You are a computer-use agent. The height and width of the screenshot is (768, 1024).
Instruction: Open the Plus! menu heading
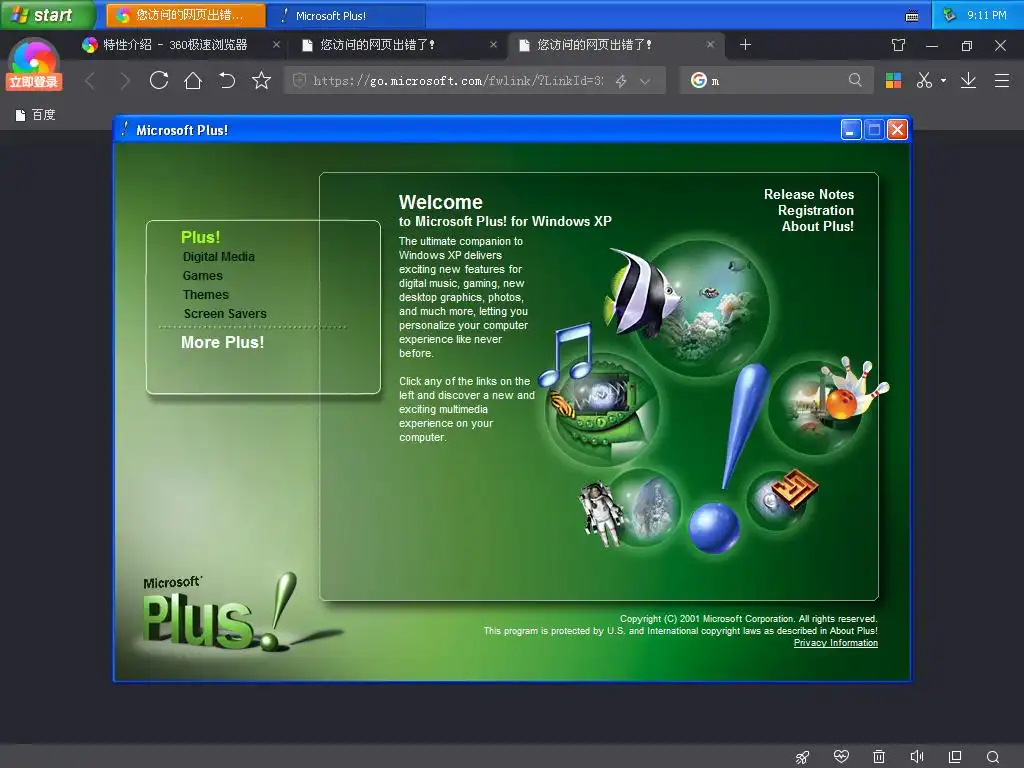[x=200, y=237]
